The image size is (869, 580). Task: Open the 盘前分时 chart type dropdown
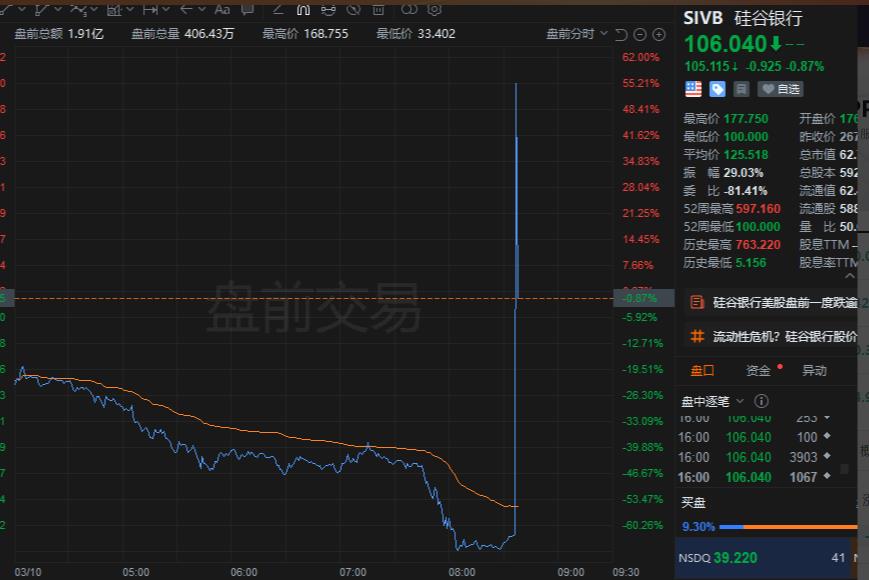[x=577, y=33]
